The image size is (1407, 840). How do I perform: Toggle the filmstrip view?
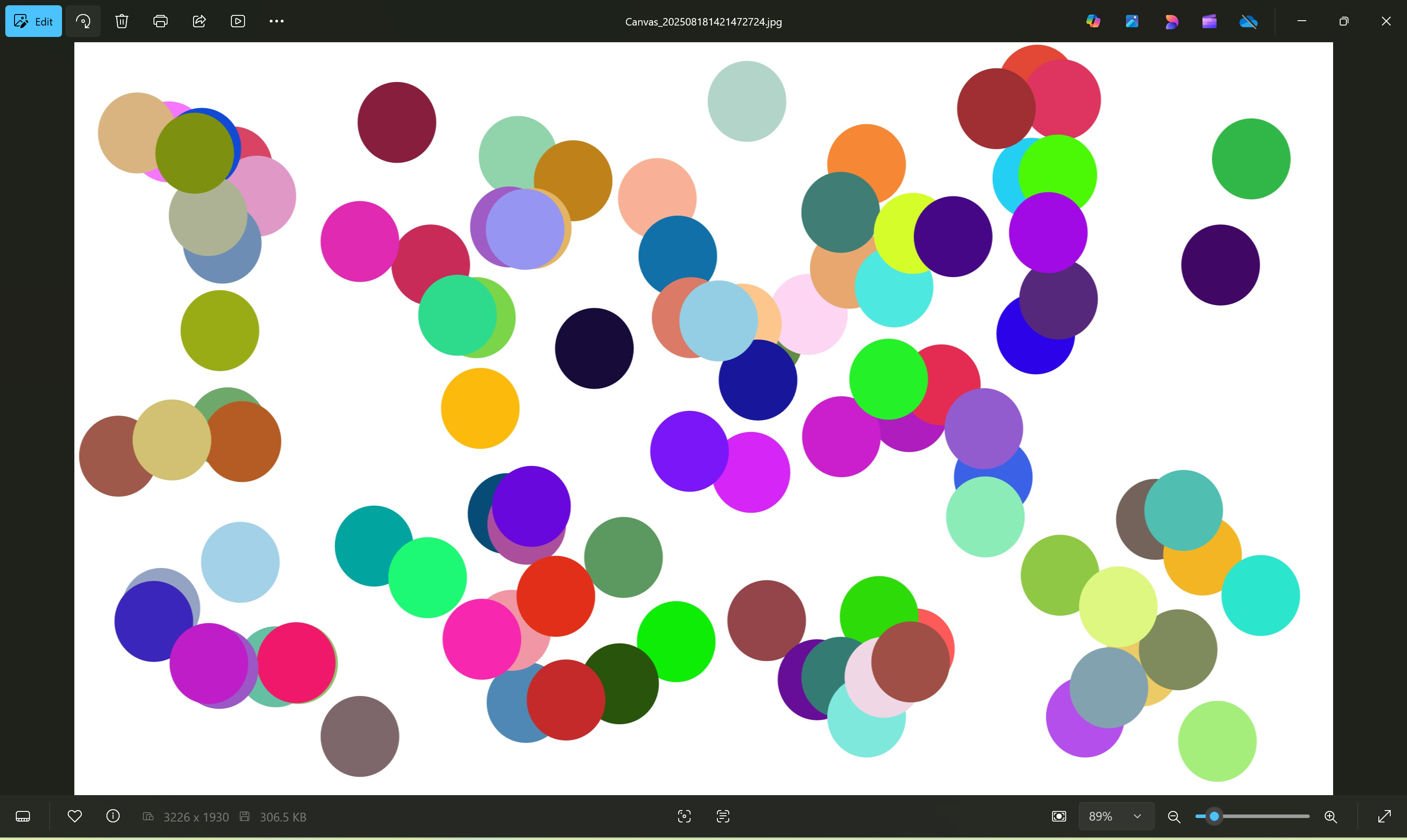(22, 816)
